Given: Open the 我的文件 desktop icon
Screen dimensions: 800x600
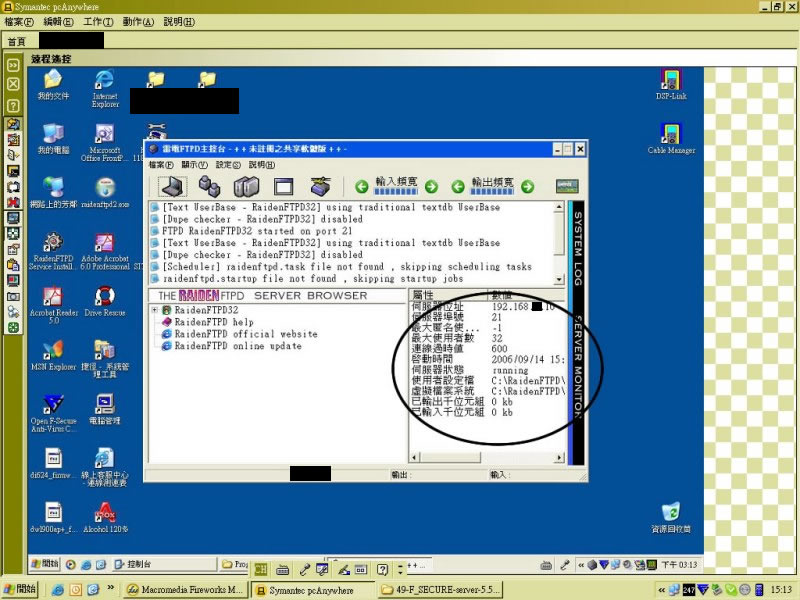Looking at the screenshot, I should 53,85.
